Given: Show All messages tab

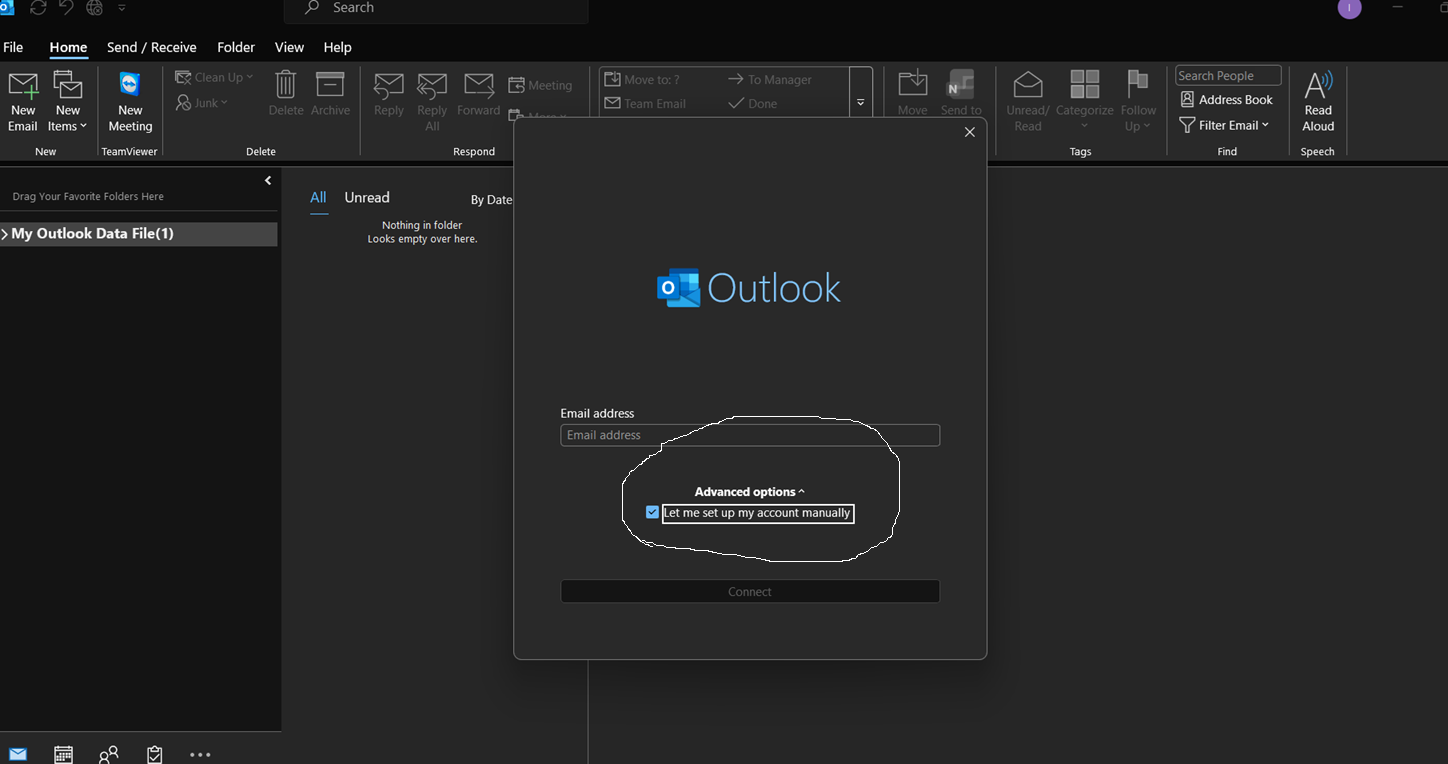Looking at the screenshot, I should click(x=318, y=198).
